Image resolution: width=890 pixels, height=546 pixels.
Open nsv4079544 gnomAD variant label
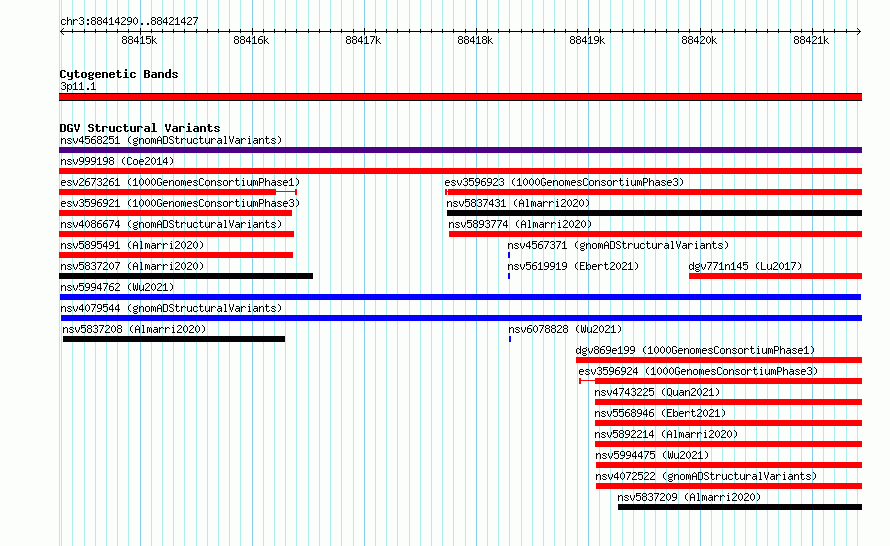171,308
